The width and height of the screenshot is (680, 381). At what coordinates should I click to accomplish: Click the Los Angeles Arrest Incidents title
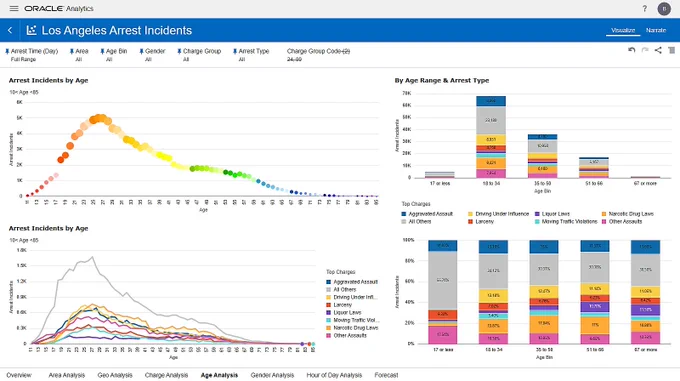pyautogui.click(x=117, y=30)
